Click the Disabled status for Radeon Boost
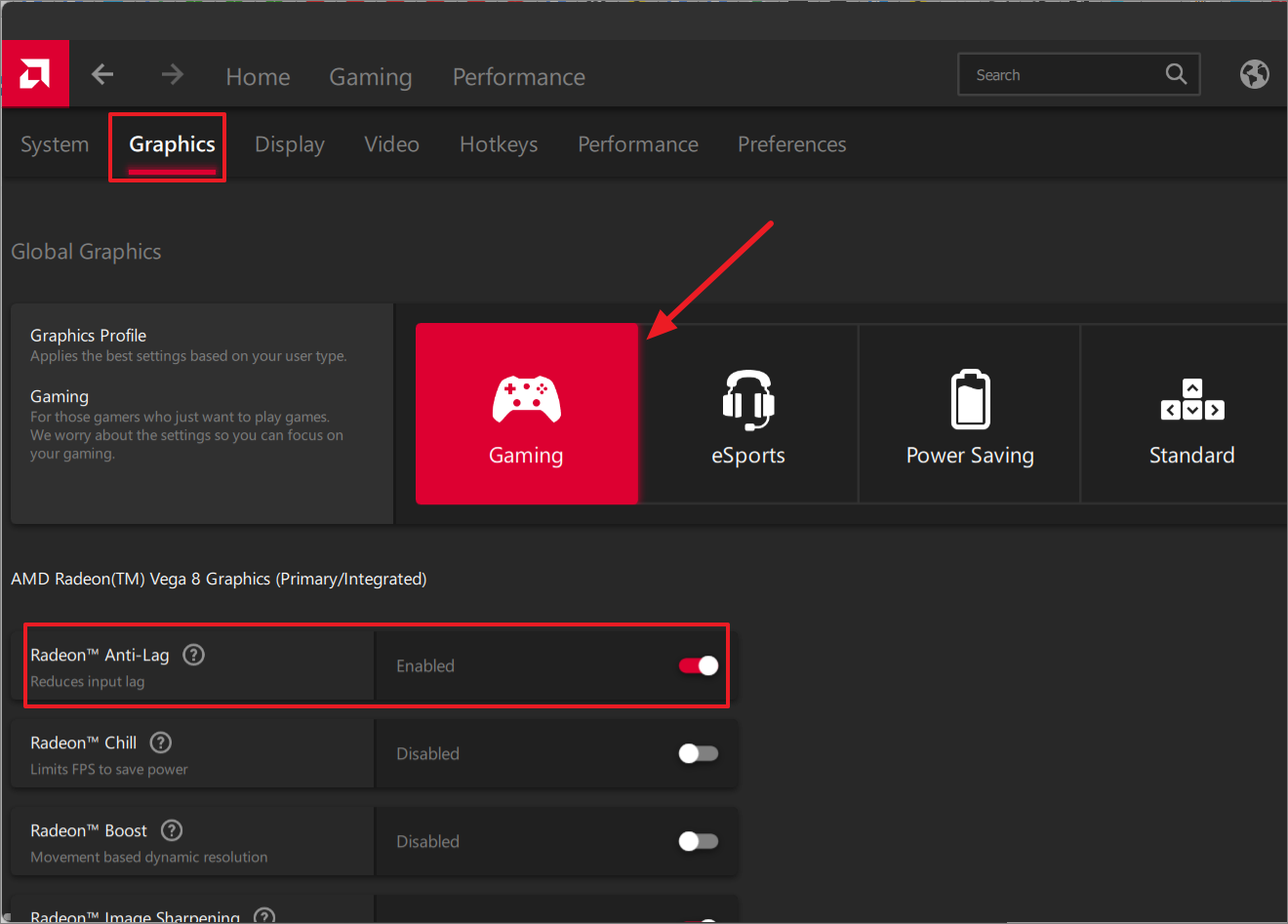The width and height of the screenshot is (1288, 924). coord(427,841)
